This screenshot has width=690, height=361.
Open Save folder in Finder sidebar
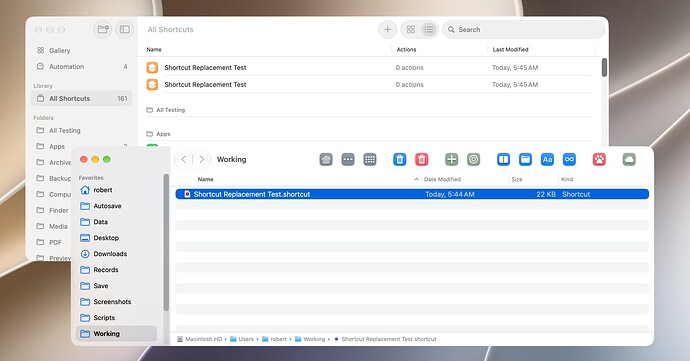pos(116,286)
